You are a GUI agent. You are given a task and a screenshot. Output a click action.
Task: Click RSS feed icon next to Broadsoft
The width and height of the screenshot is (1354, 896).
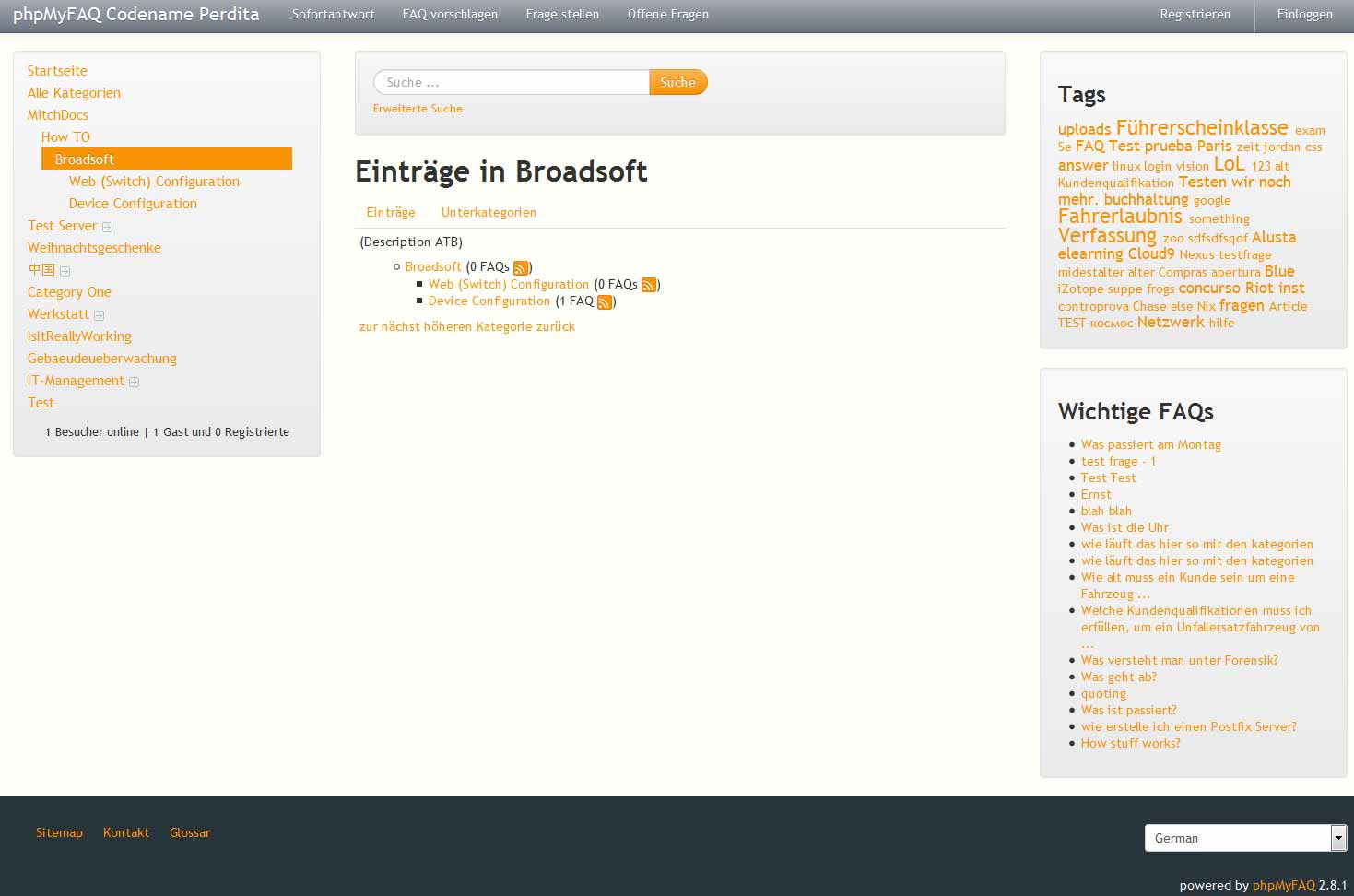point(521,268)
